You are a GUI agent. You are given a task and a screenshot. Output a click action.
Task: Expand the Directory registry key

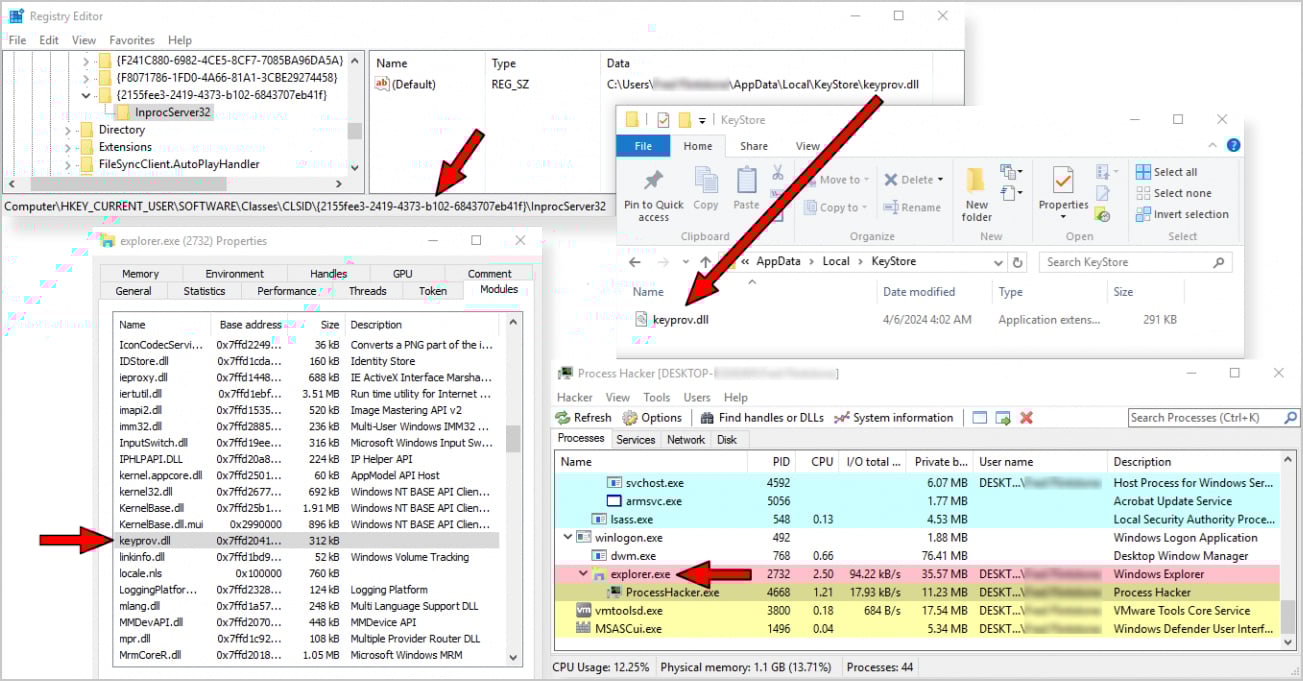click(68, 130)
